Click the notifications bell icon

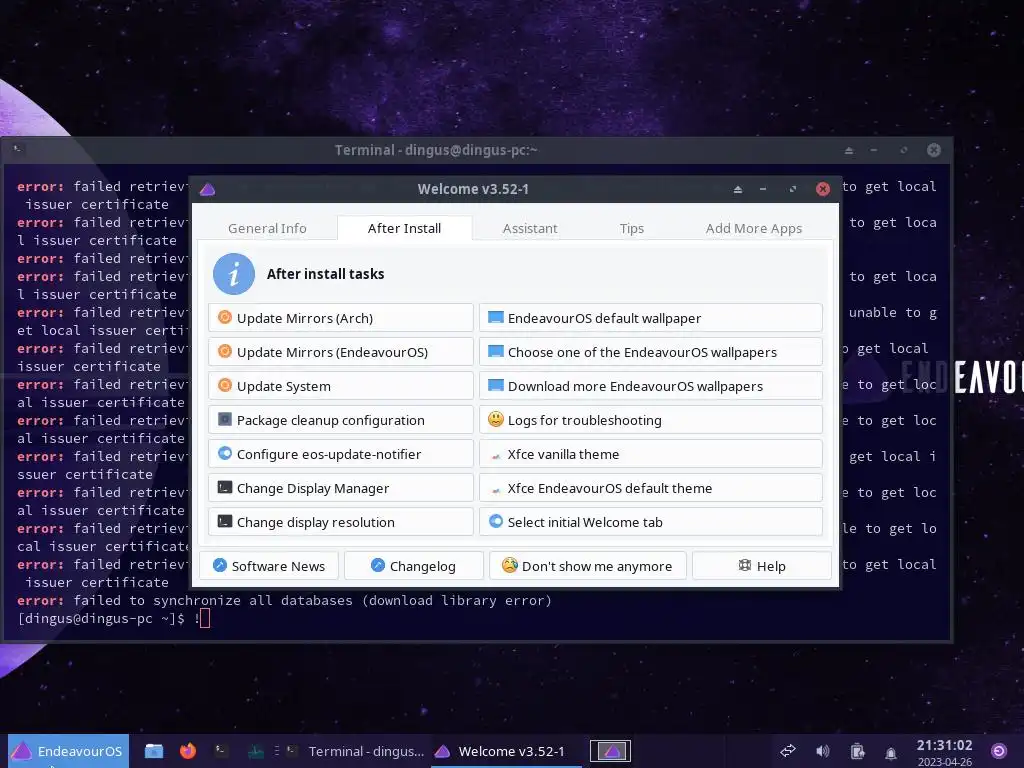[x=891, y=752]
